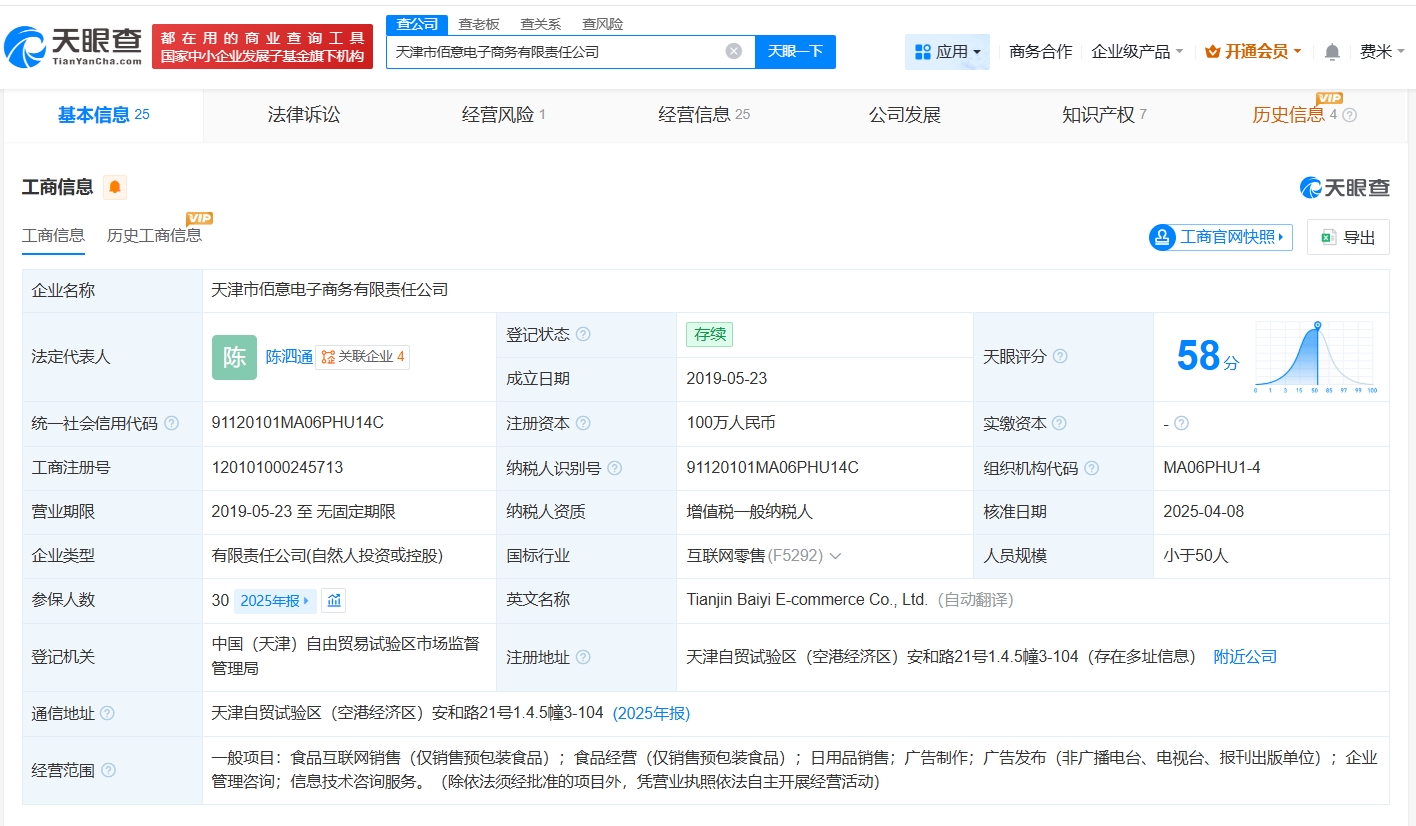Click help icon beside 注册地址
Viewport: 1416px width, 826px height.
pos(583,658)
